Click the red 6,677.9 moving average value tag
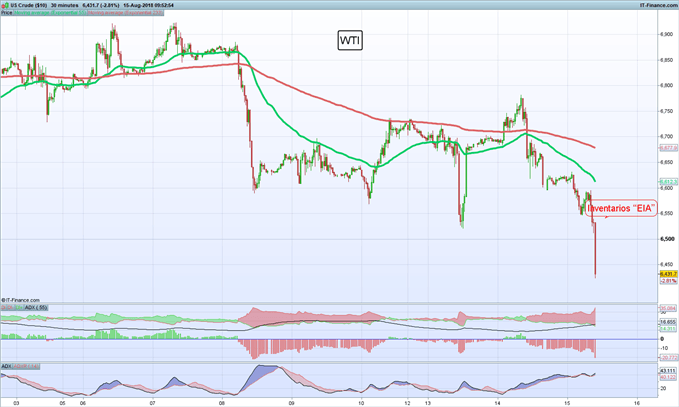This screenshot has height=407, width=679. pyautogui.click(x=668, y=148)
